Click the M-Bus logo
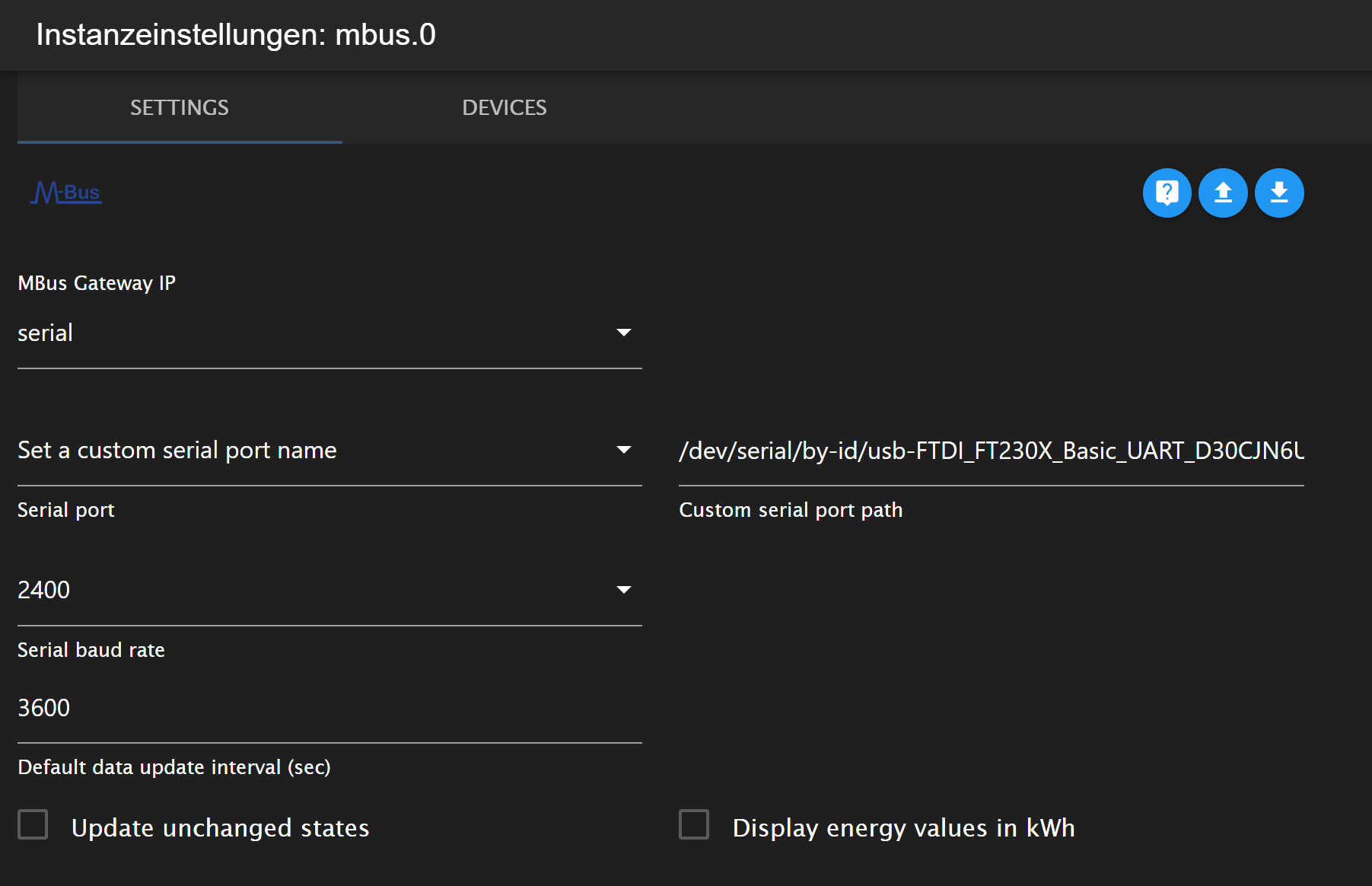 (66, 193)
